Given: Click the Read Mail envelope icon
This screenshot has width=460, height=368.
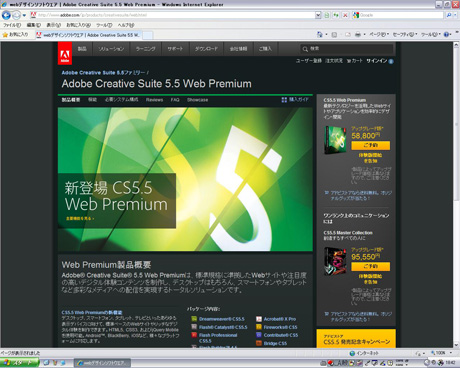Looking at the screenshot, I should (x=348, y=34).
